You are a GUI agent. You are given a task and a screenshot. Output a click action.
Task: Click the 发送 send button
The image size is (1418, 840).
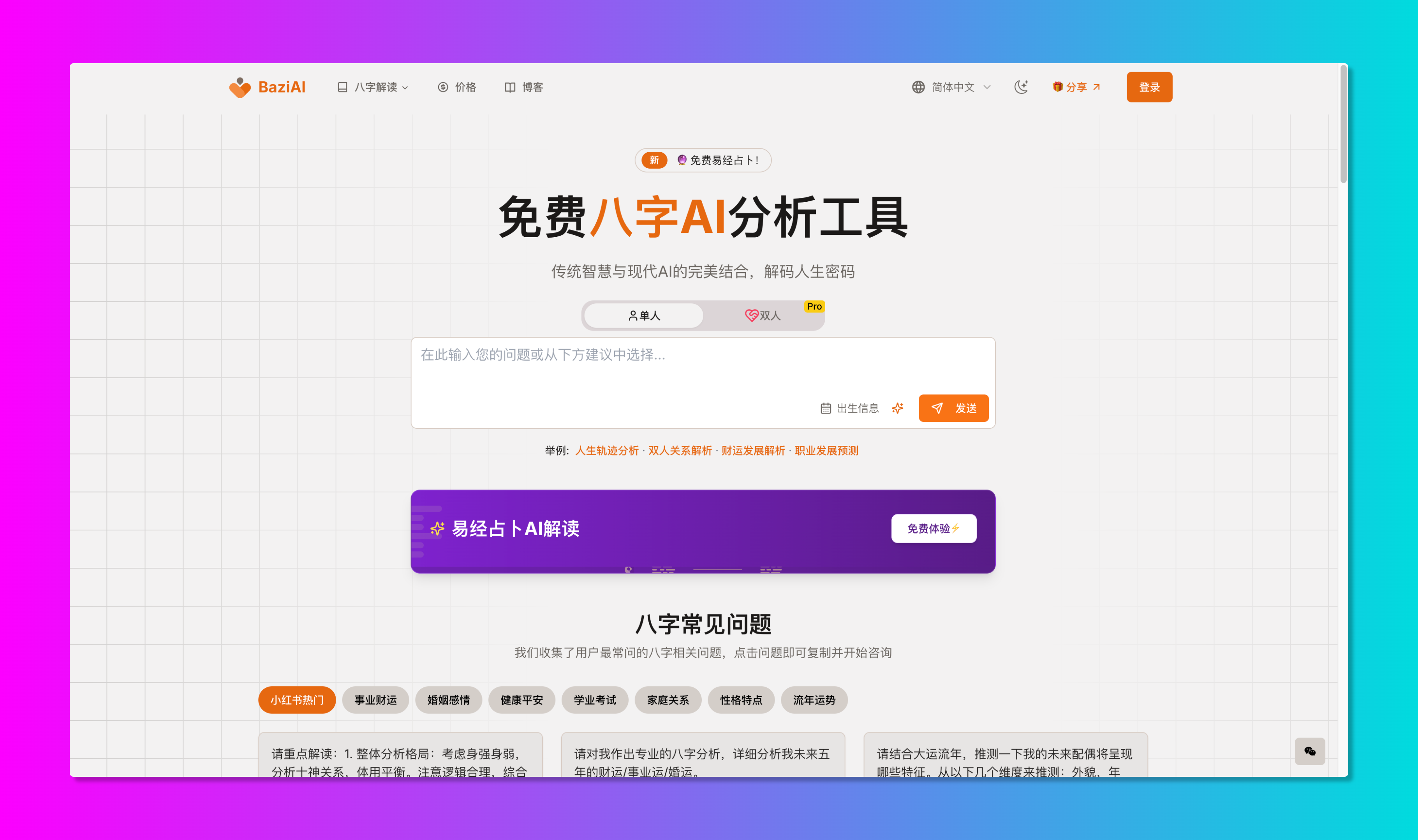(x=953, y=408)
